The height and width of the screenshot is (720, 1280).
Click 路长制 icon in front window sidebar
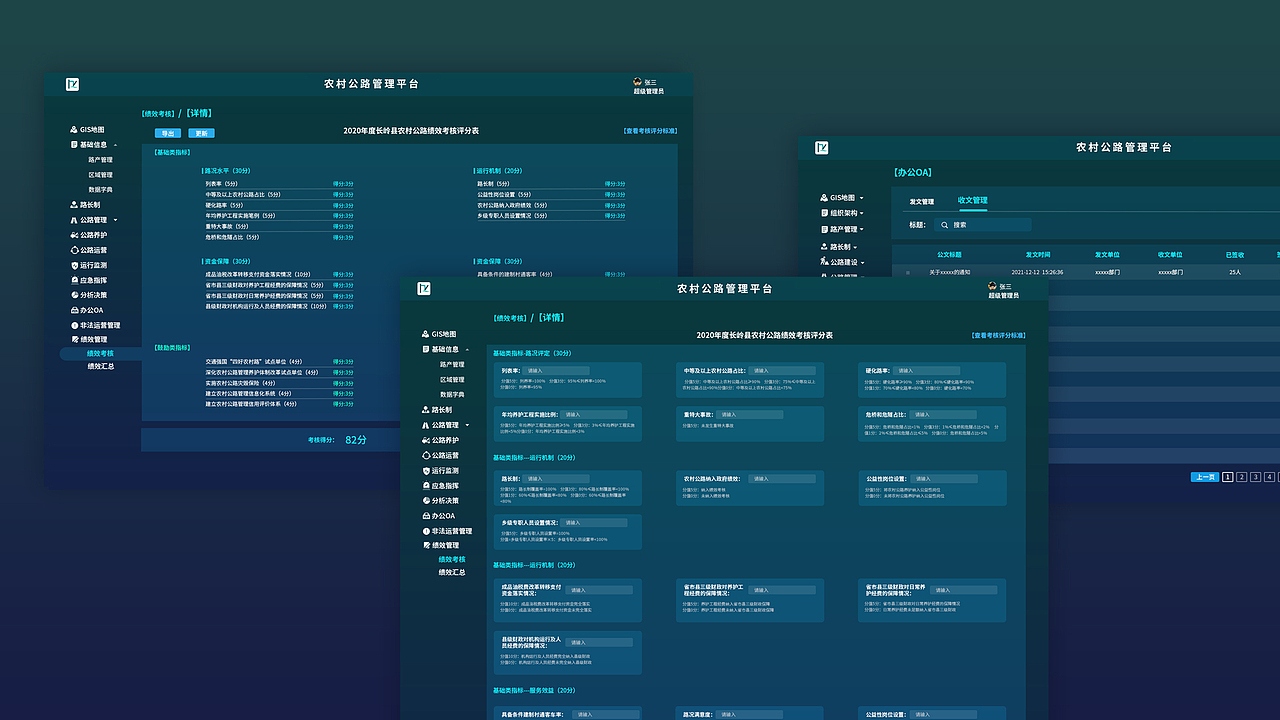coord(425,410)
